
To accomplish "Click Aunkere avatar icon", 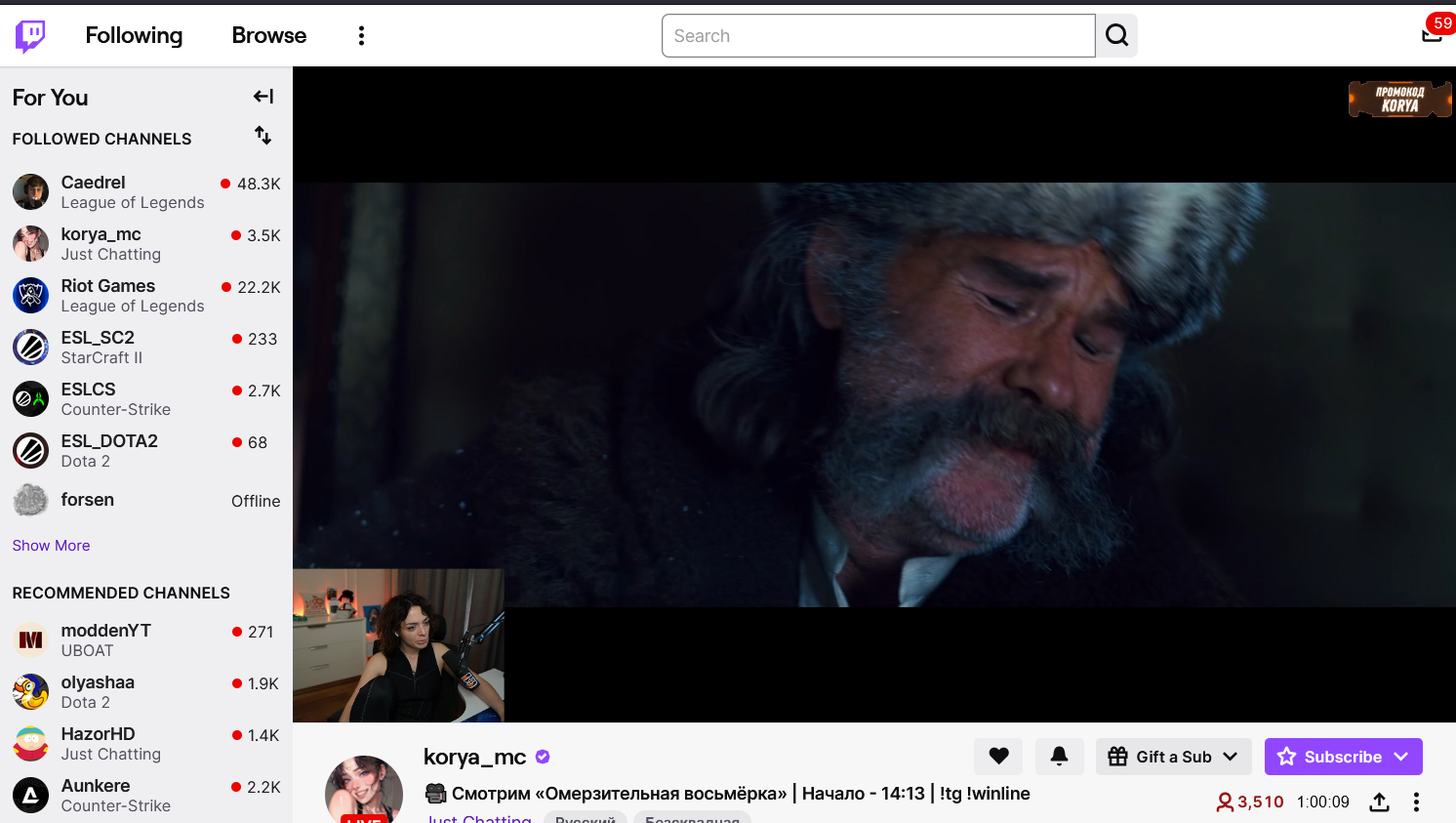I will [x=30, y=796].
